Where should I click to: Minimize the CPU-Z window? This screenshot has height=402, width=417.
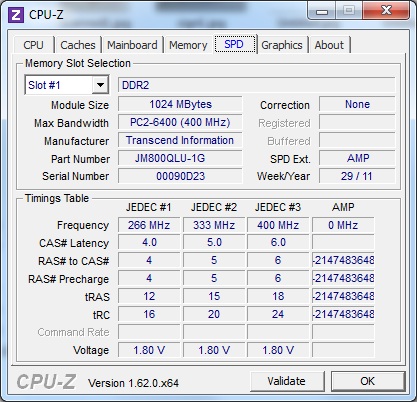point(322,12)
